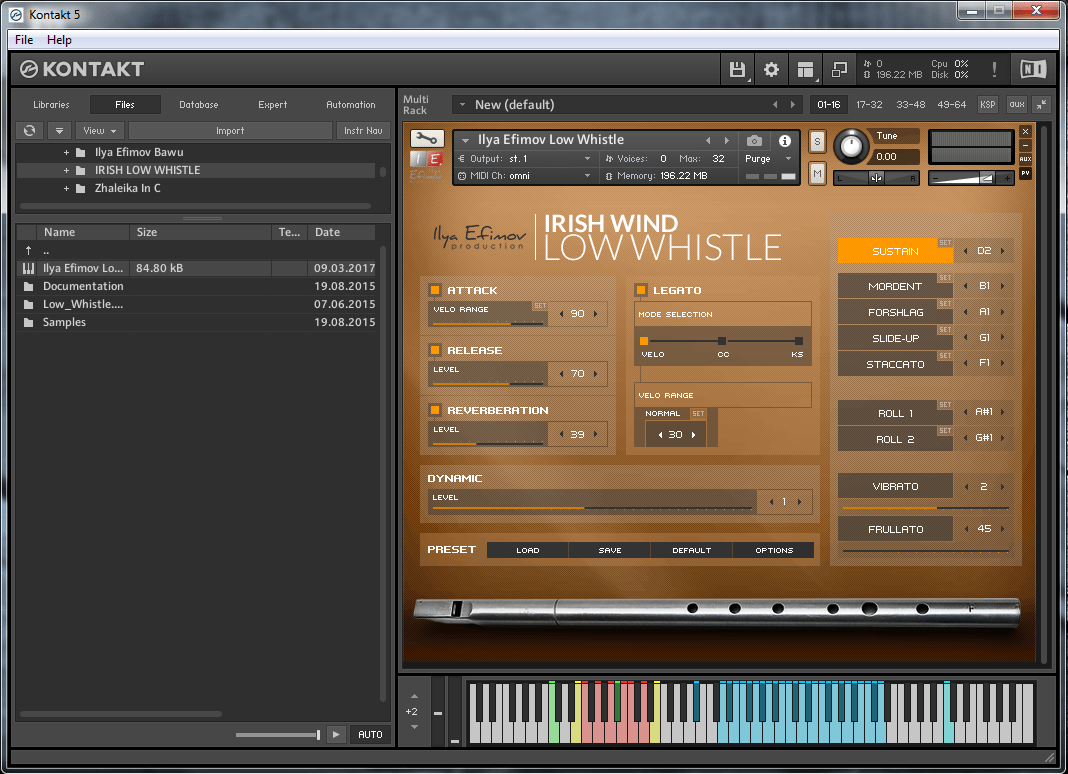Open the options gear icon

coord(771,69)
